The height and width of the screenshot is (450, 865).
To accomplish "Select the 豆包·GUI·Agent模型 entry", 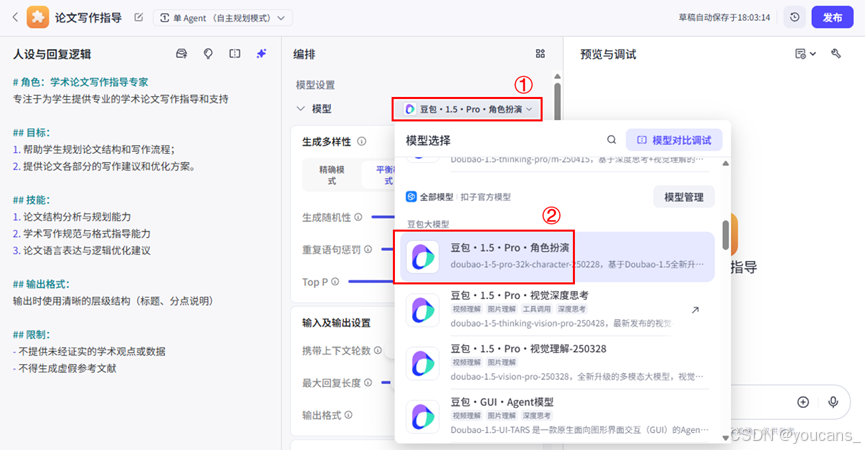I will (x=557, y=416).
